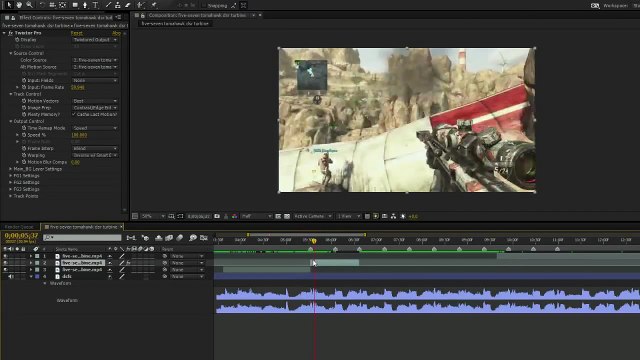
Task: Select the Composition viewer panel tab
Action: (x=197, y=16)
